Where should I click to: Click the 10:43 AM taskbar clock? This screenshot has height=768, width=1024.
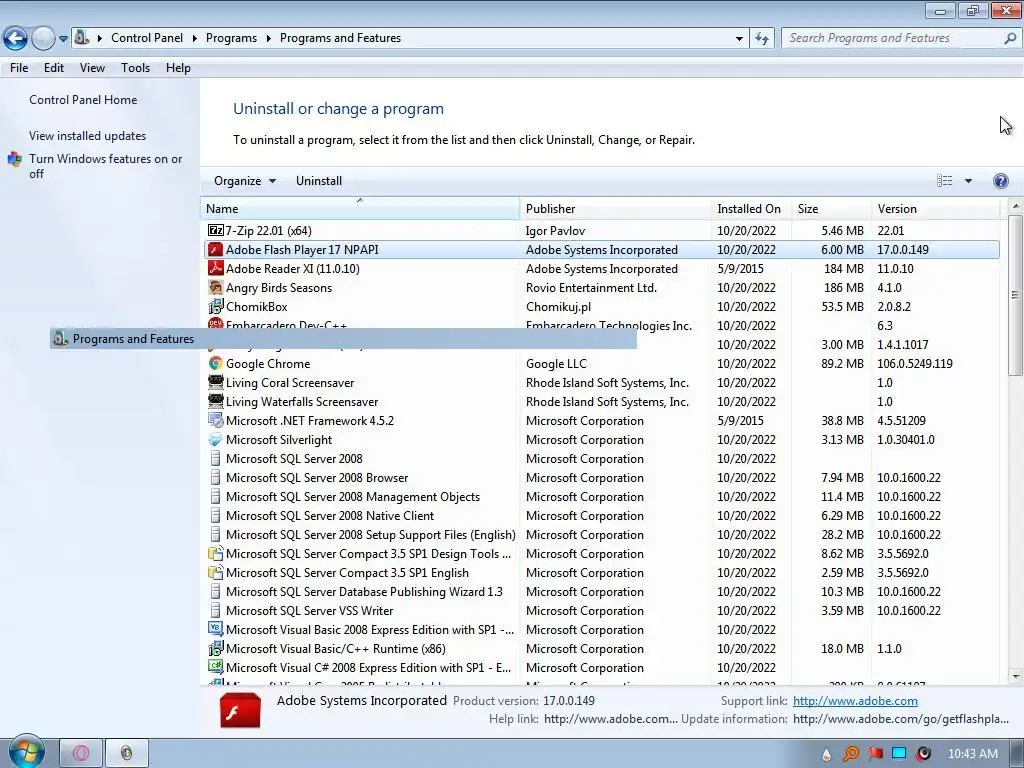[x=972, y=754]
